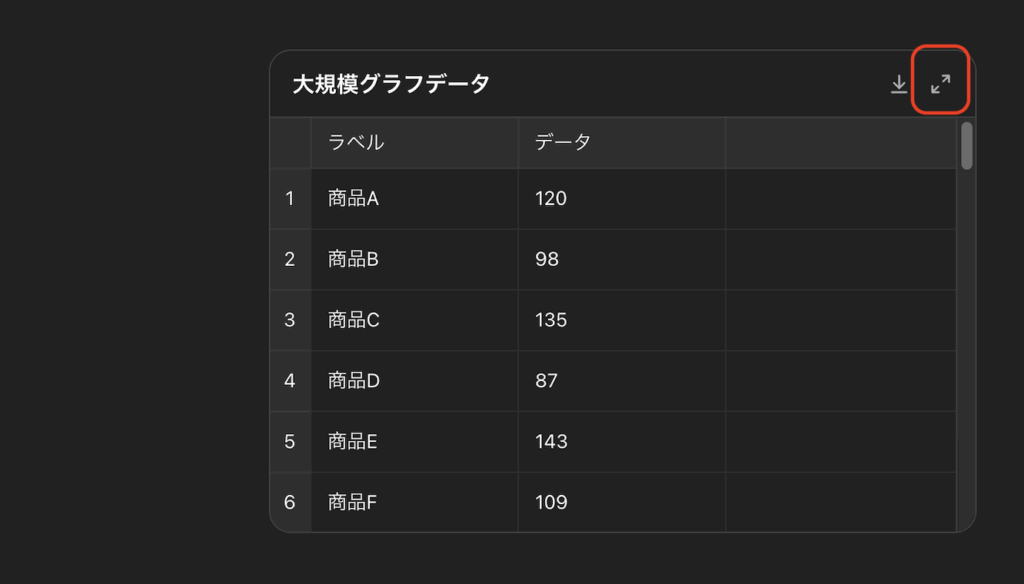Select row number 2 header
The image size is (1024, 584).
click(x=290, y=259)
